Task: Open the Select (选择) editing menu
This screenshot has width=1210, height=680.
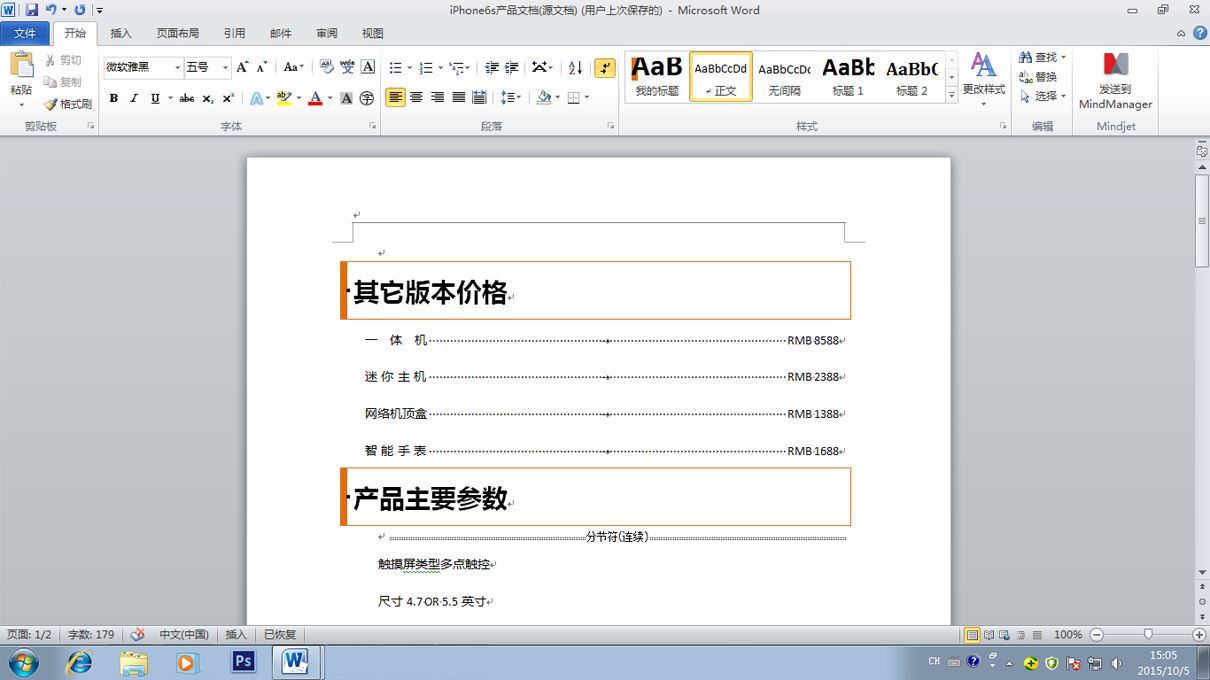Action: coord(1042,96)
